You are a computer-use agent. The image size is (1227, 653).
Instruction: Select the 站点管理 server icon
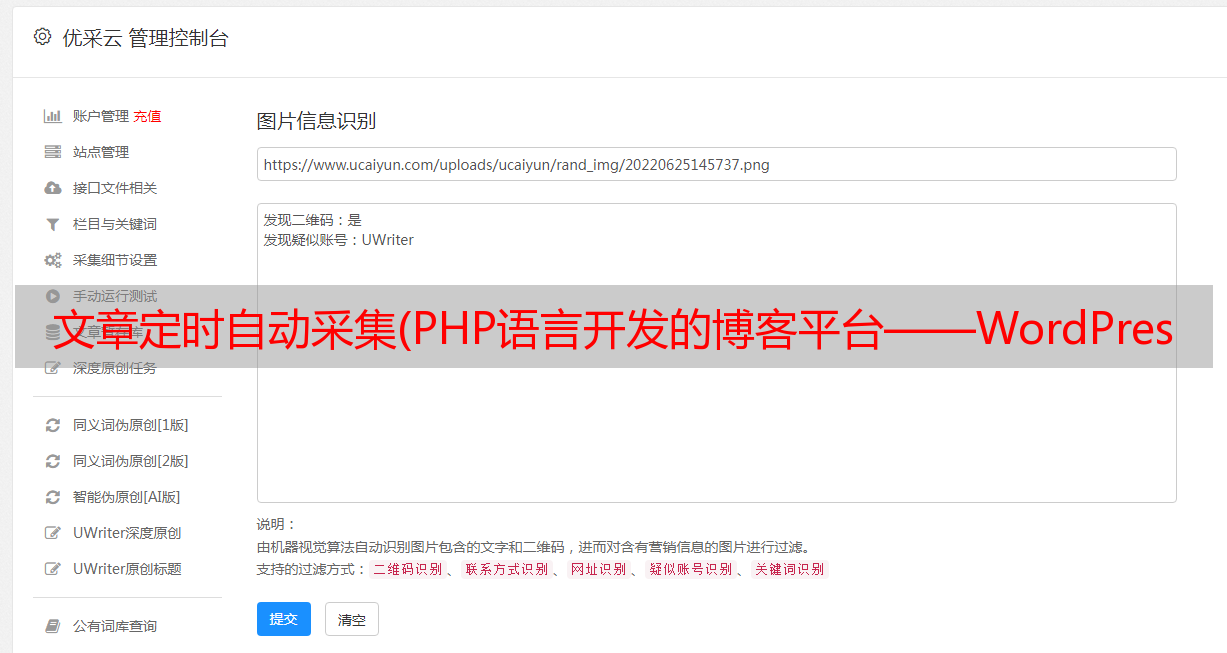53,152
